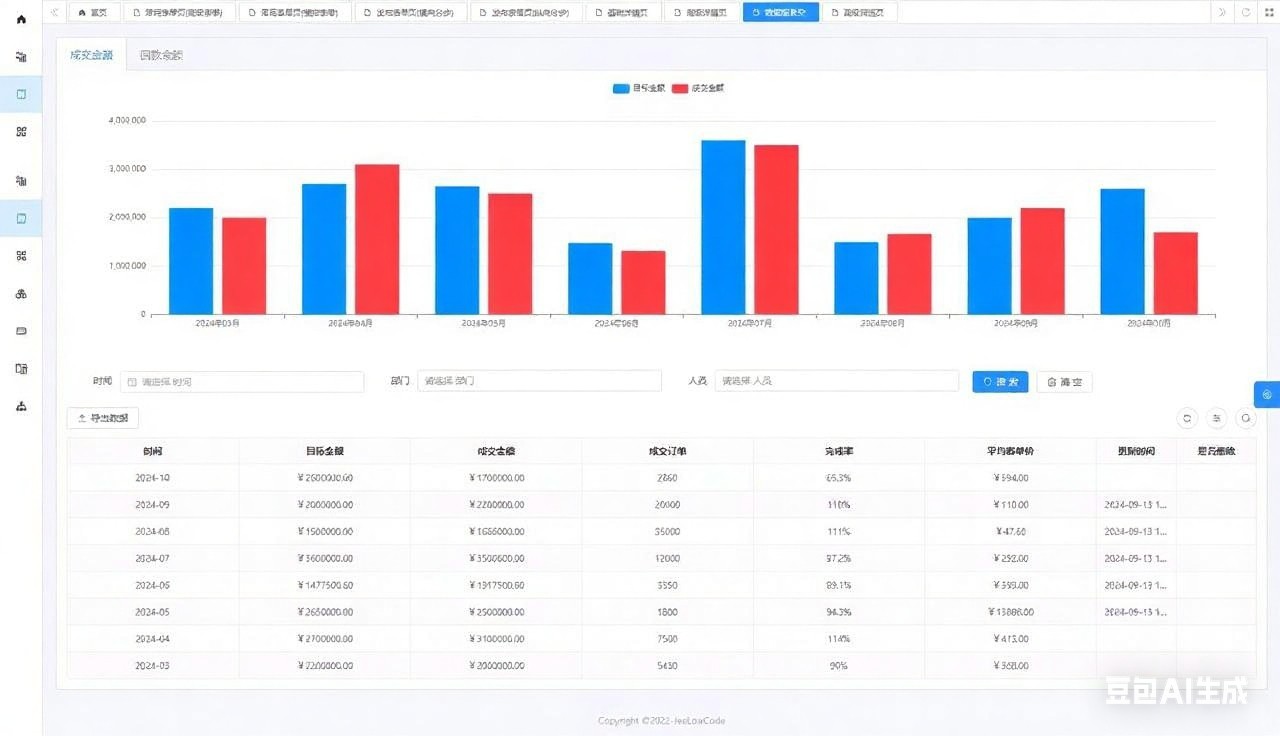This screenshot has height=736, width=1280.
Task: Open the round column settings icon above the table
Action: pyautogui.click(x=1216, y=419)
